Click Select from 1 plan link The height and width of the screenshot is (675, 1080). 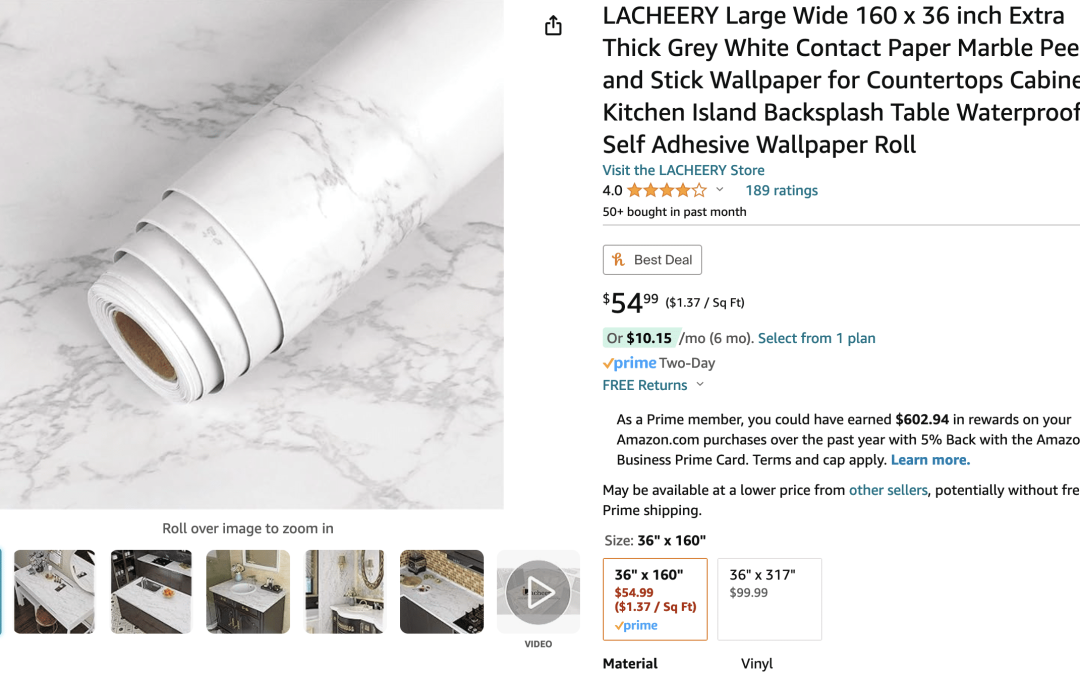(x=816, y=338)
